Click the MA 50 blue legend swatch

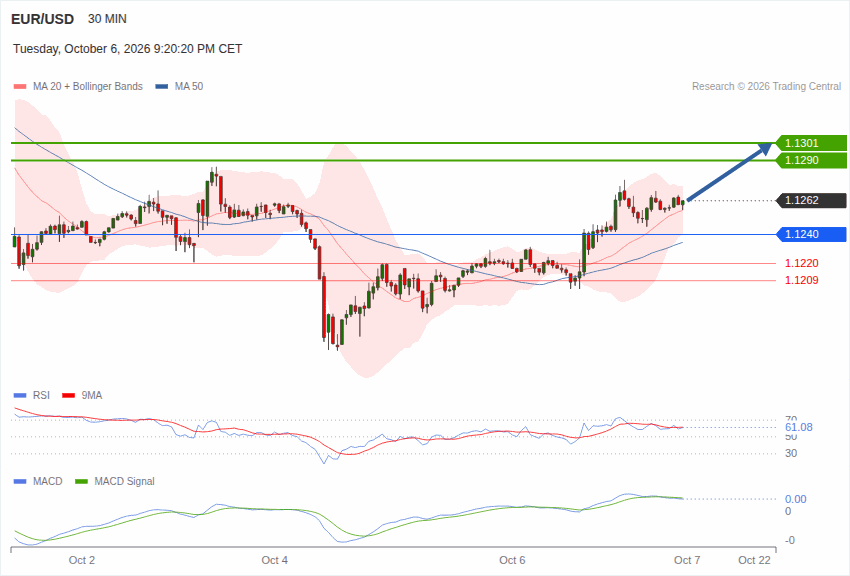click(x=162, y=86)
